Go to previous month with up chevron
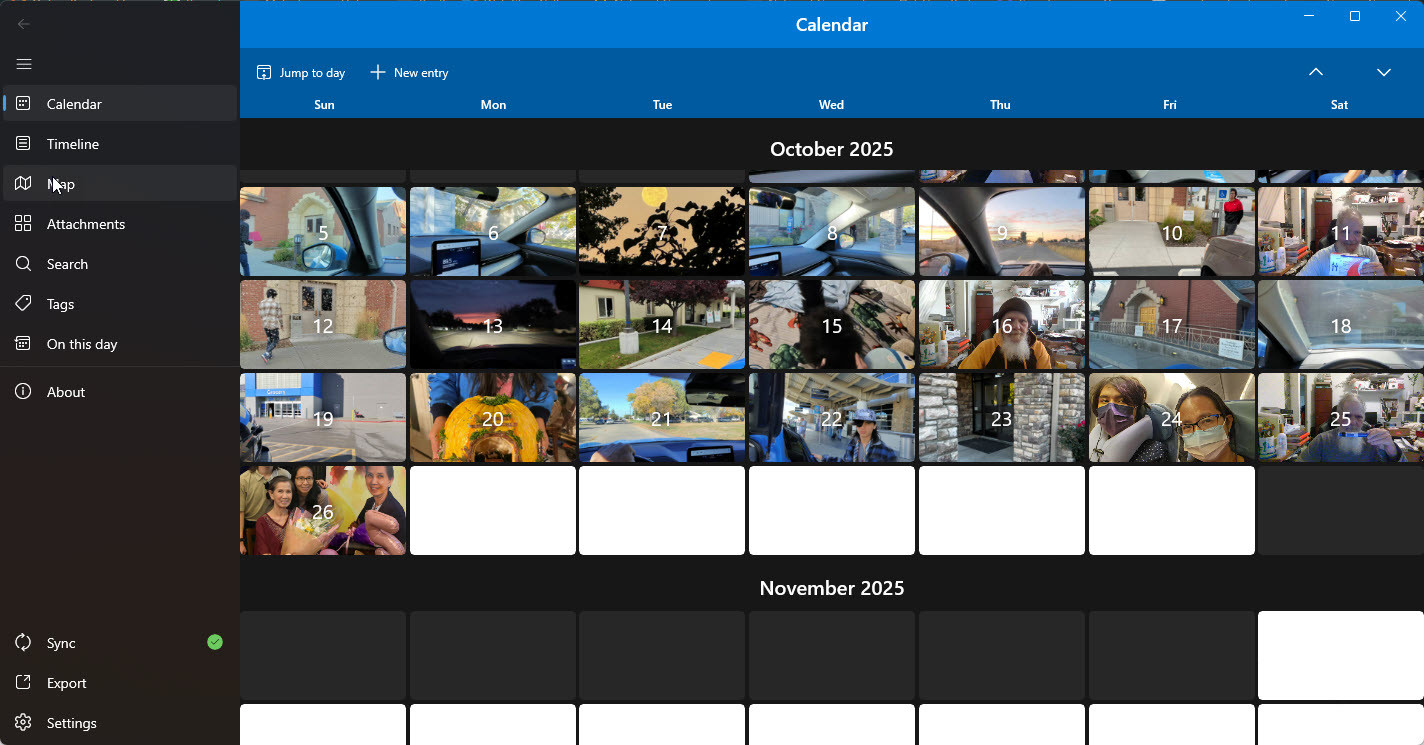 [x=1316, y=72]
